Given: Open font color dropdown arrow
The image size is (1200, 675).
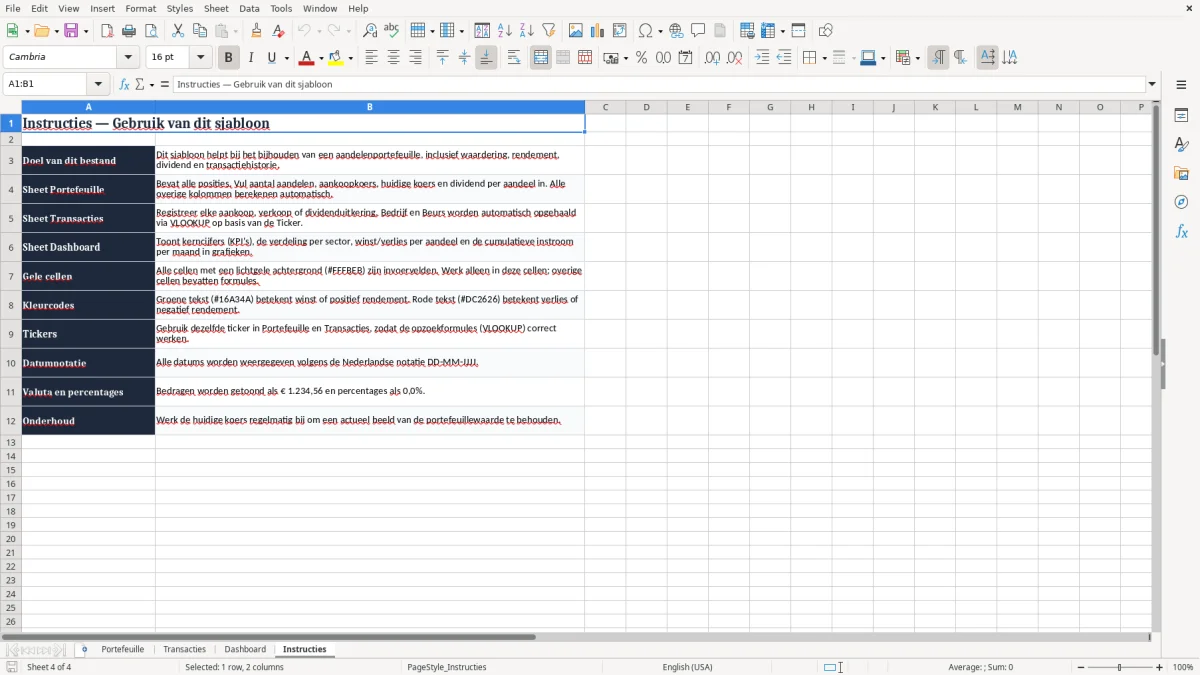Looking at the screenshot, I should tap(321, 59).
